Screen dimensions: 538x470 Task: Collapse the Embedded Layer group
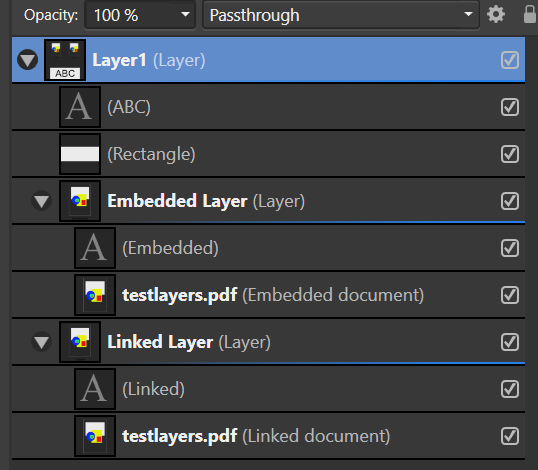pyautogui.click(x=42, y=201)
